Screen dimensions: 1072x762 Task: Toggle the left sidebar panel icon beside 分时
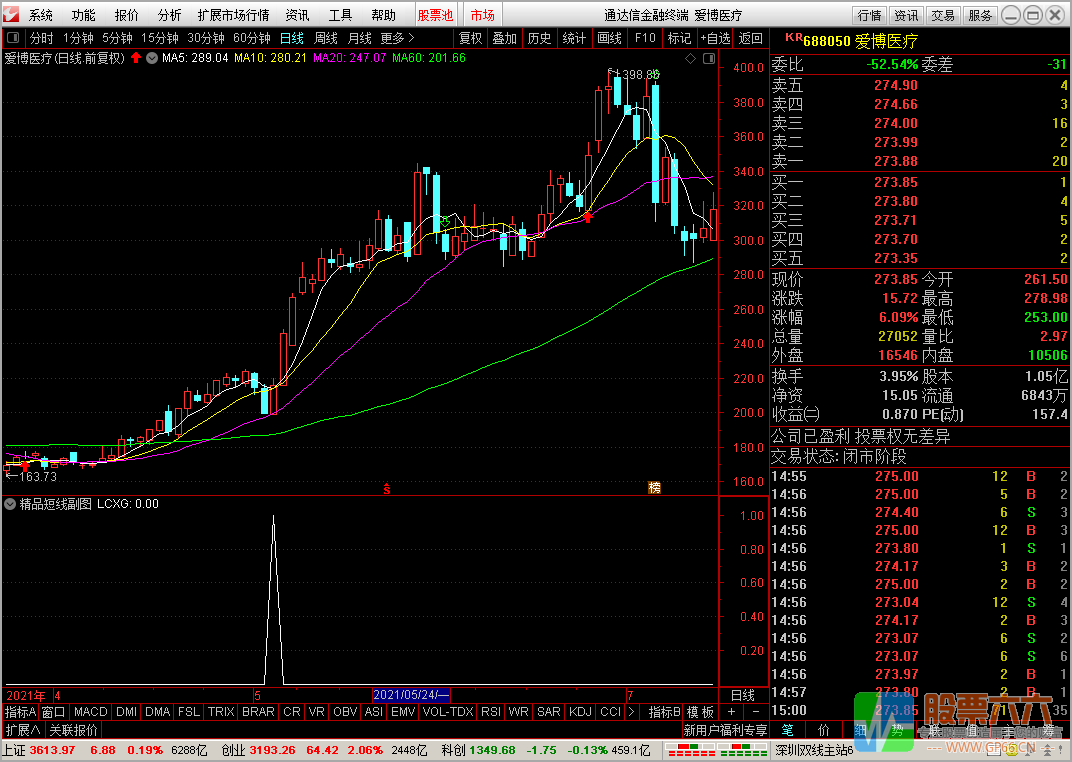13,38
